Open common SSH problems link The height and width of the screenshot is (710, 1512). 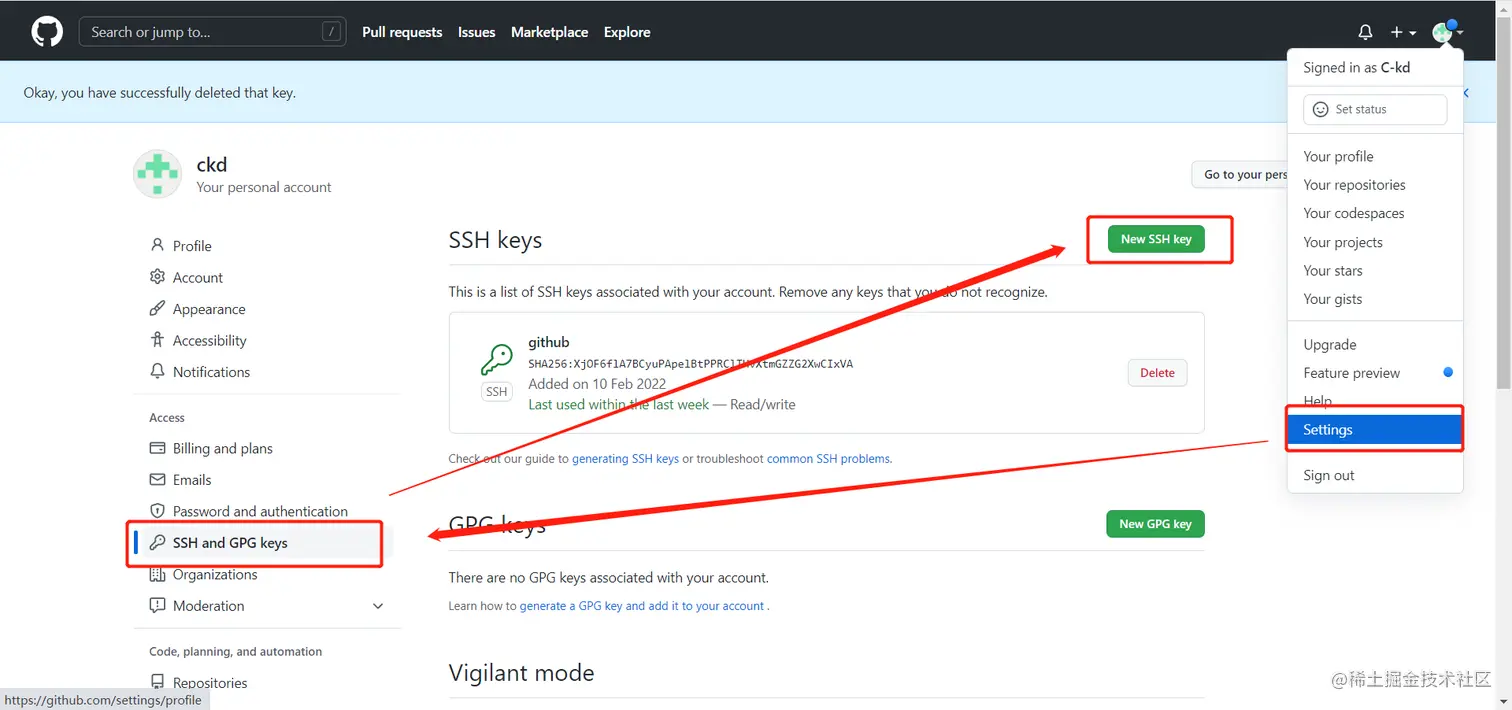(x=828, y=459)
